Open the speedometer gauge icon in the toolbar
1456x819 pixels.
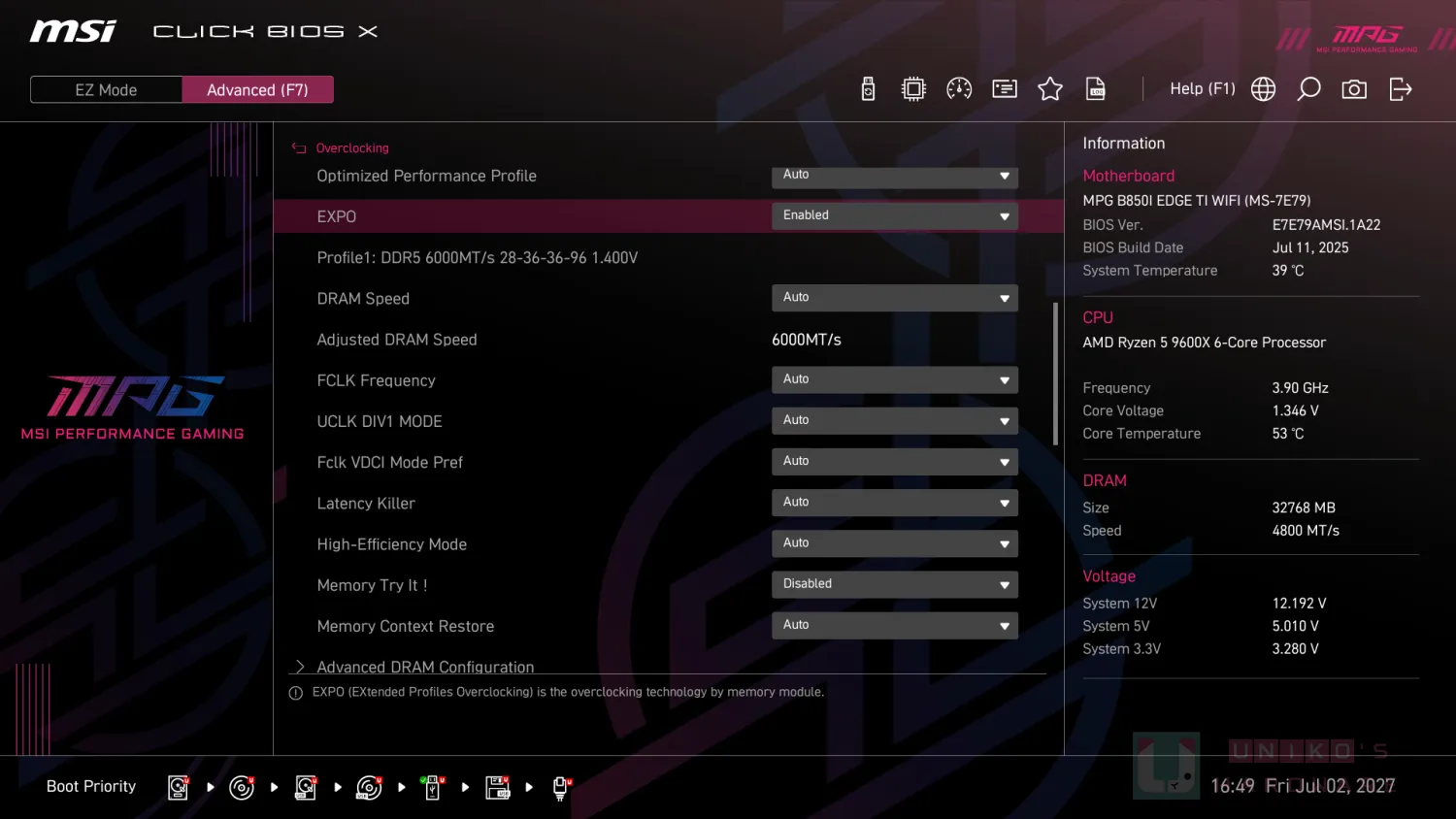tap(959, 89)
